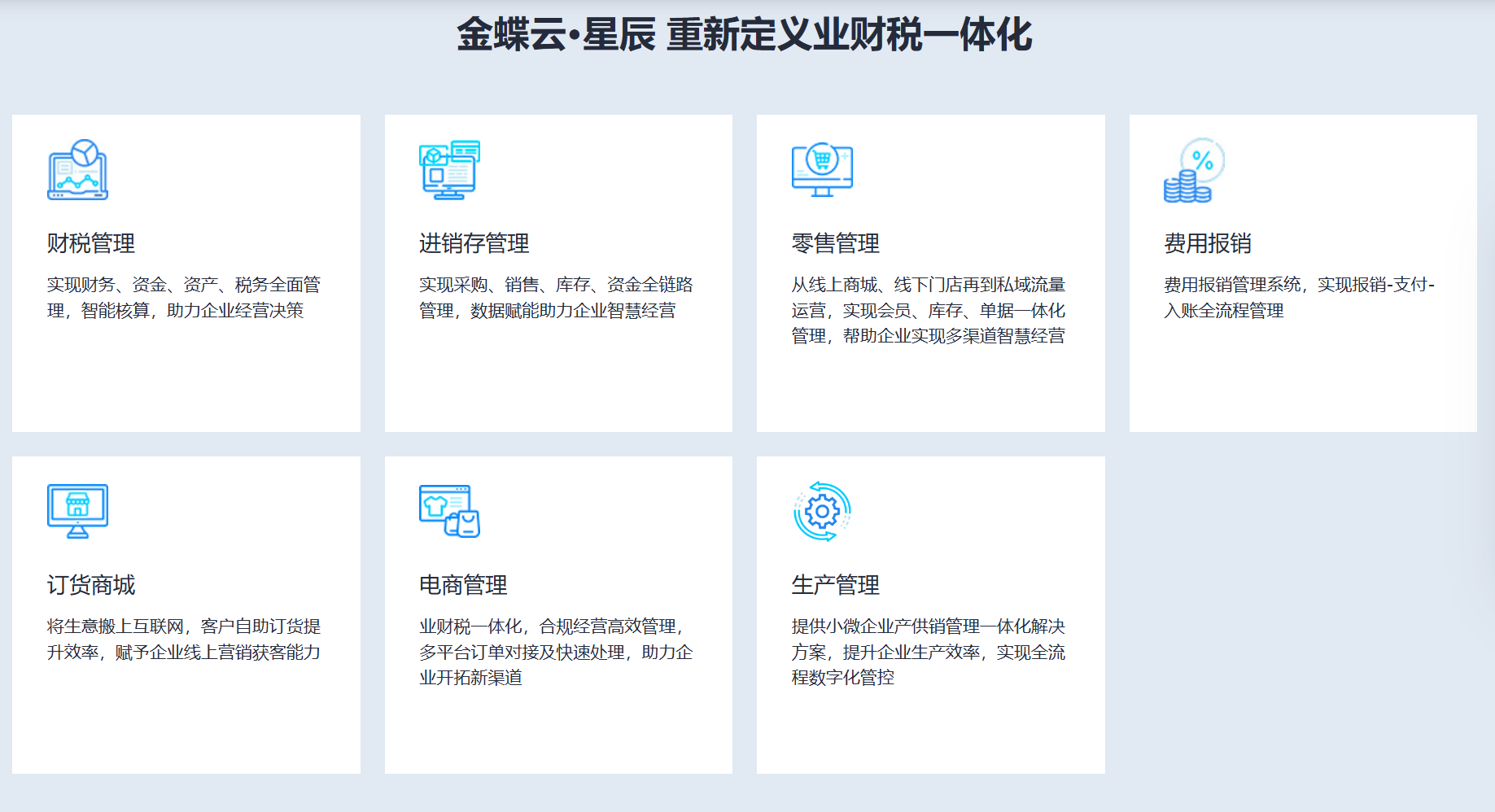Screen dimensions: 1495x812
Task: Open the 财税管理 heading link
Action: (91, 243)
